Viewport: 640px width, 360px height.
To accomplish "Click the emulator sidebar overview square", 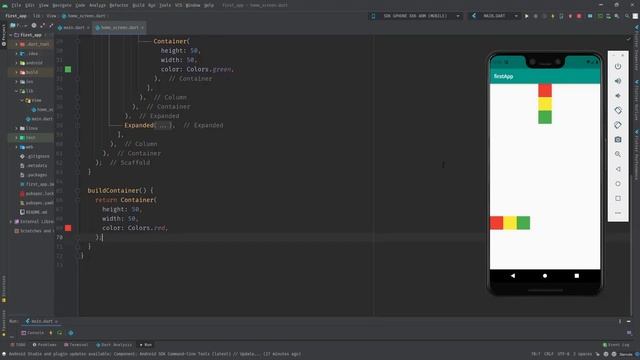I will coord(618,198).
